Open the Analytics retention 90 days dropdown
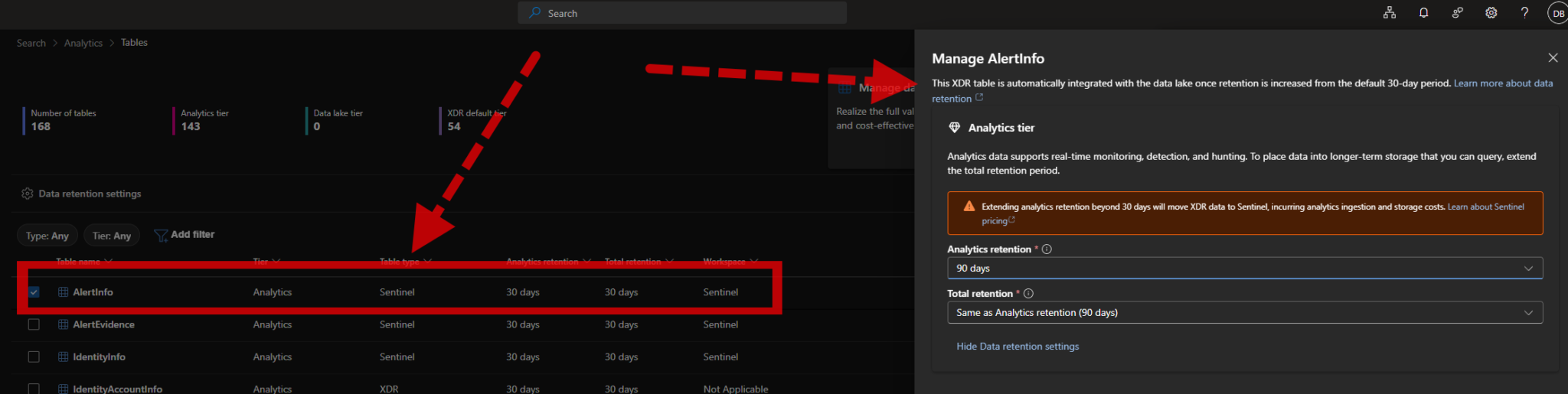 click(1244, 269)
